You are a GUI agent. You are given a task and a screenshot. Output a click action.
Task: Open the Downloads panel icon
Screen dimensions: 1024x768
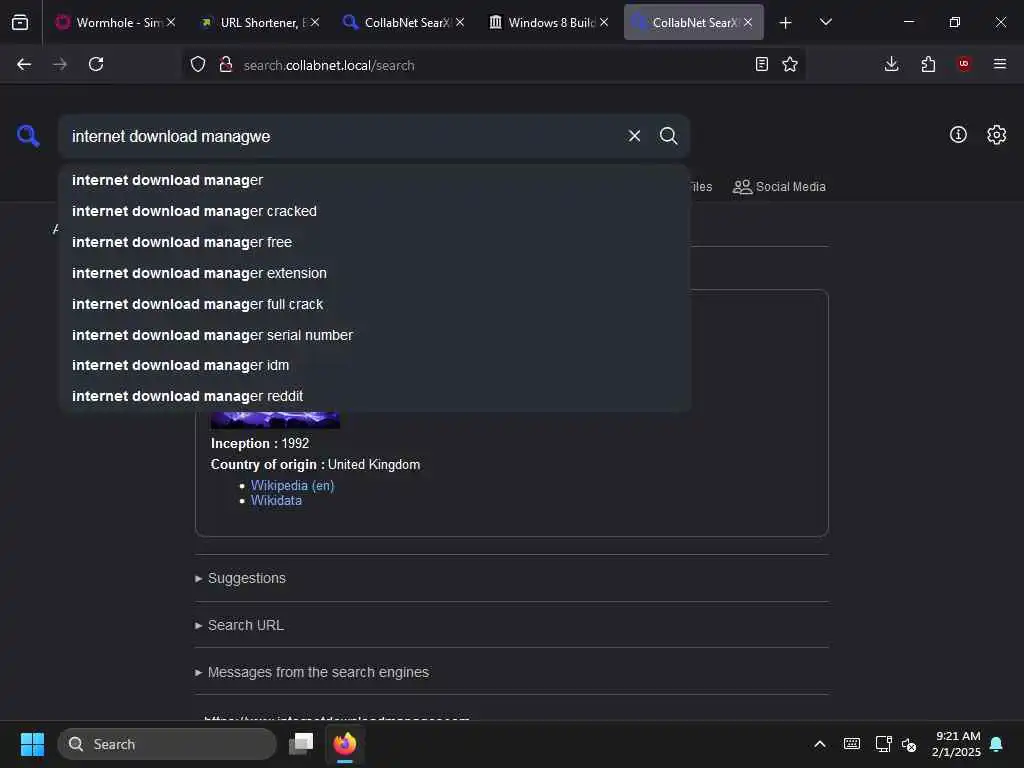coord(891,64)
